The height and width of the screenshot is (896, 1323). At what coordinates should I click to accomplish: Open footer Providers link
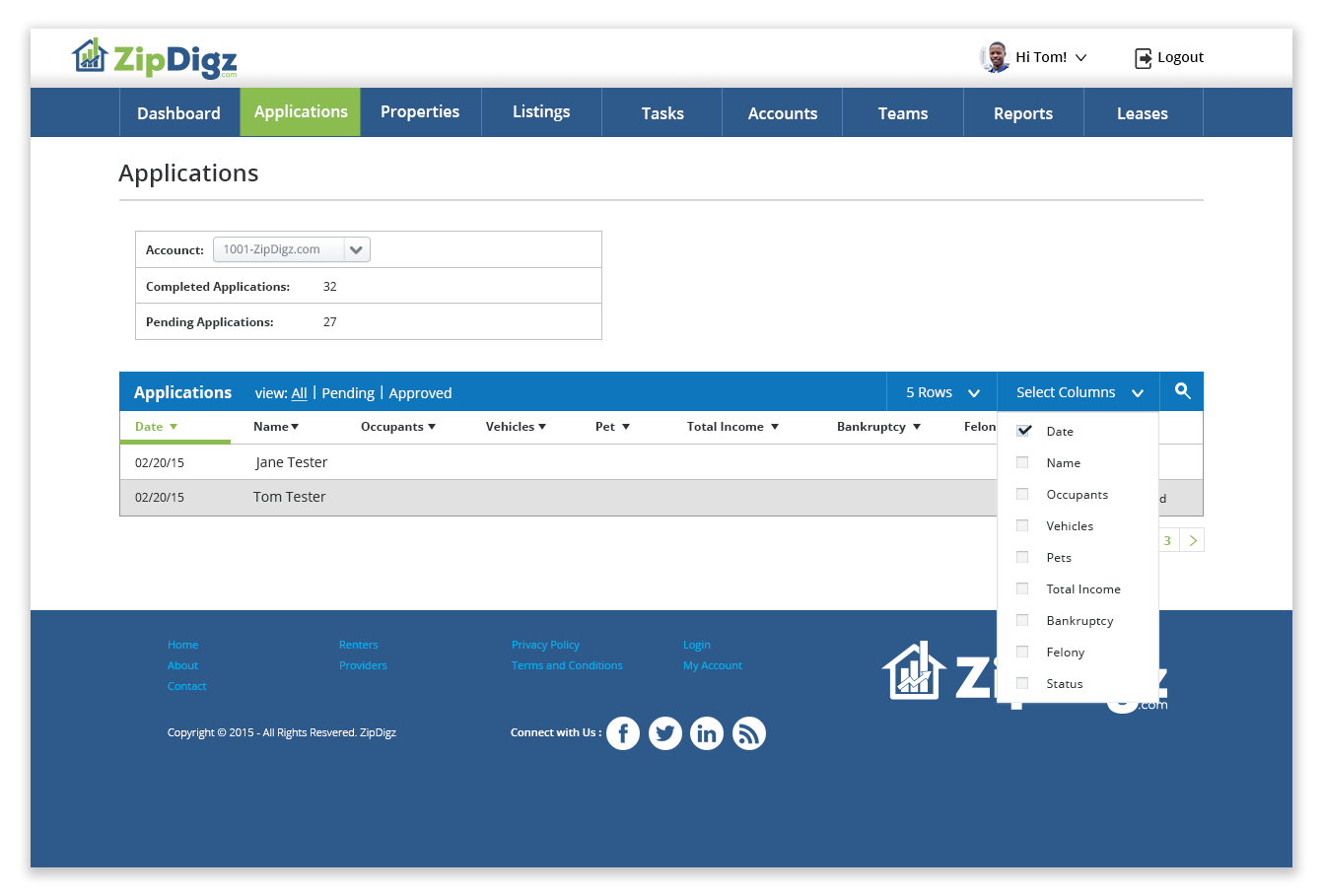point(363,665)
